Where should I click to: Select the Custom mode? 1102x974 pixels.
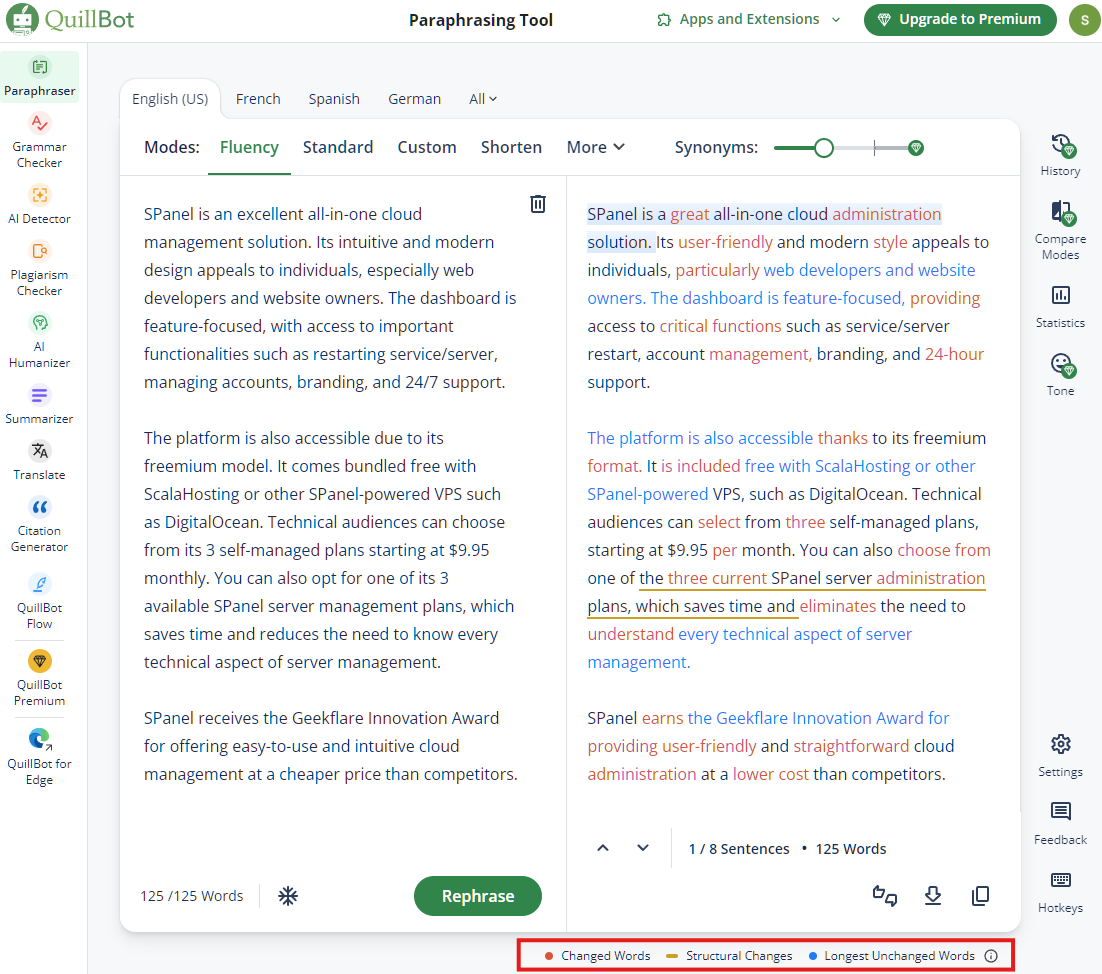pyautogui.click(x=427, y=147)
